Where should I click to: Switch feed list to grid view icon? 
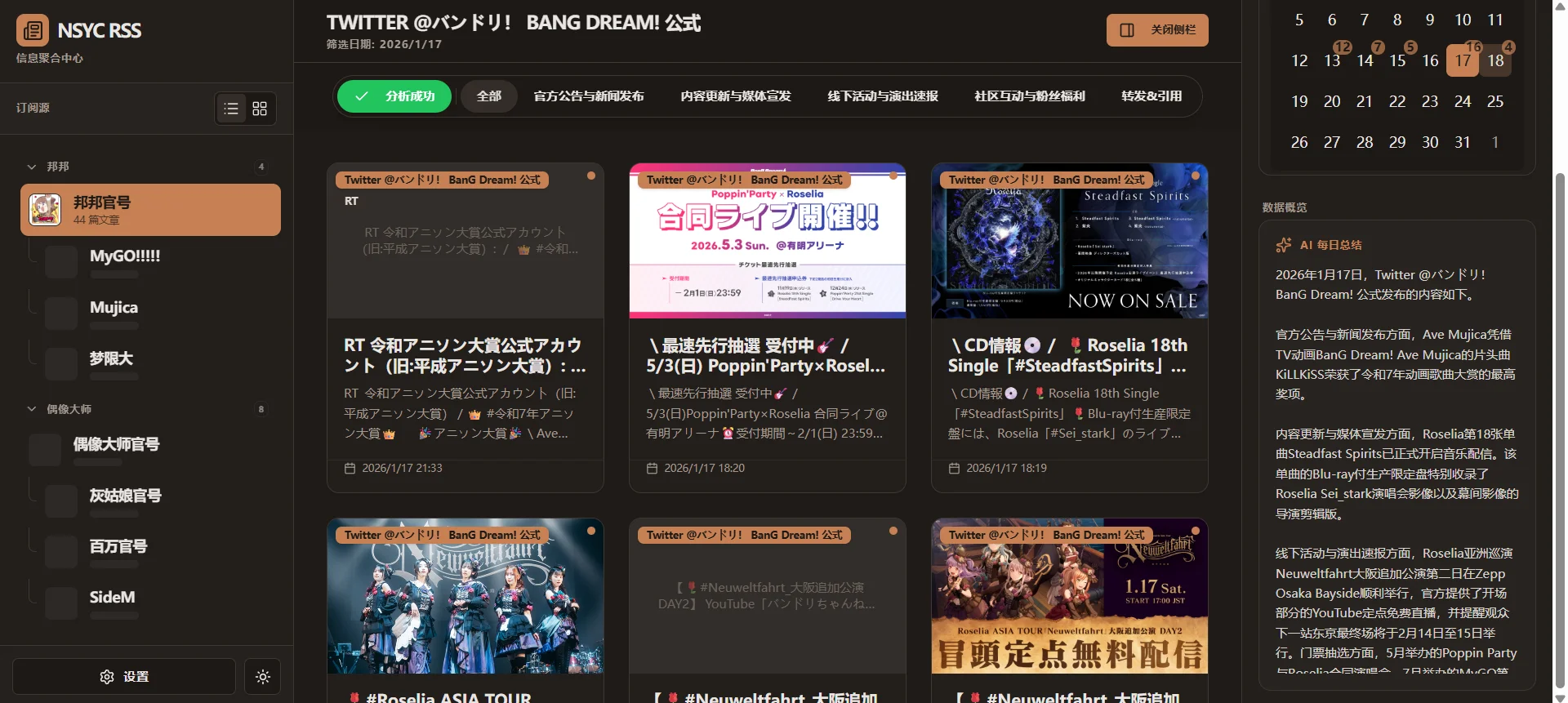tap(260, 109)
